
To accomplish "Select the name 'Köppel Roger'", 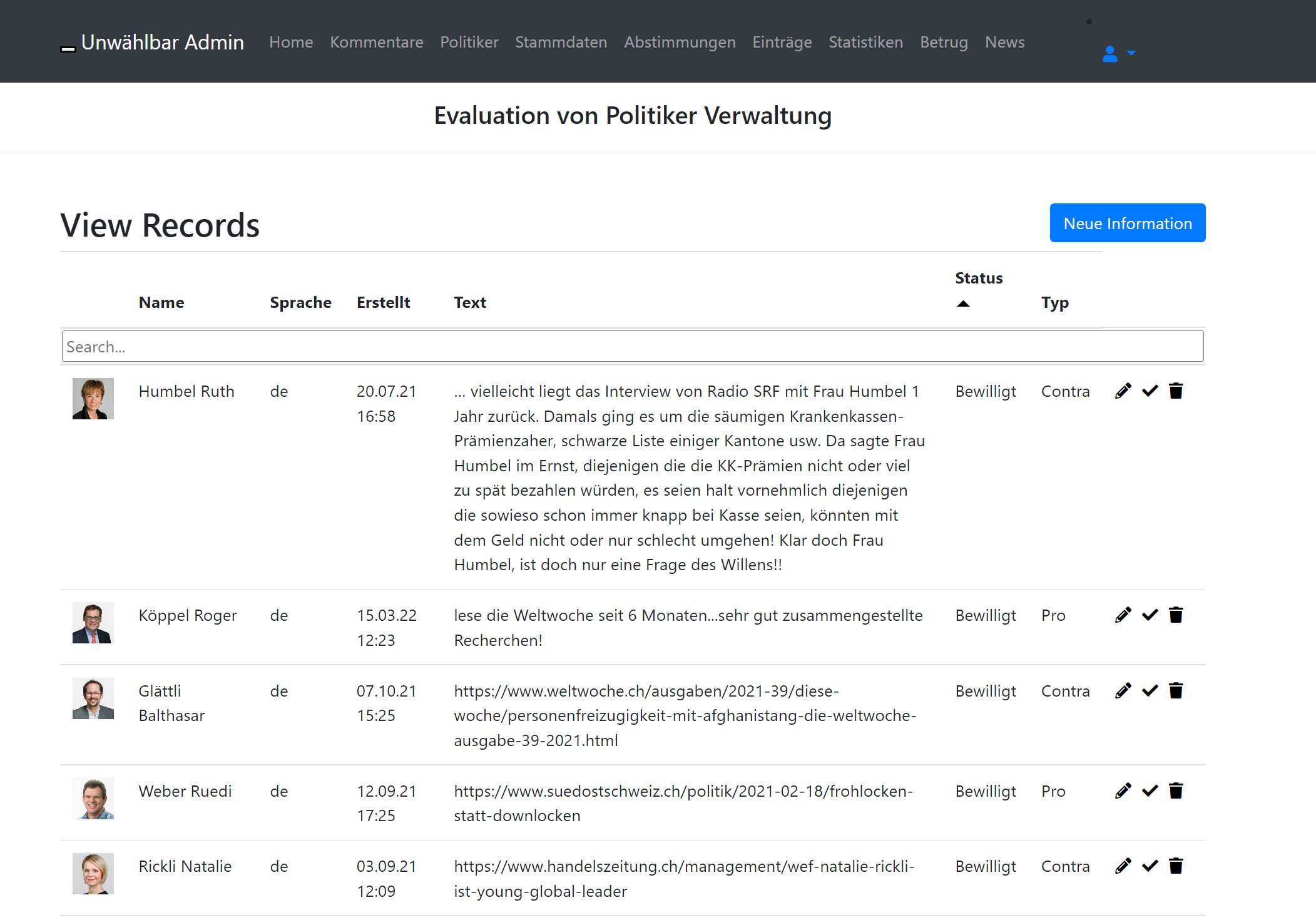I will click(188, 615).
